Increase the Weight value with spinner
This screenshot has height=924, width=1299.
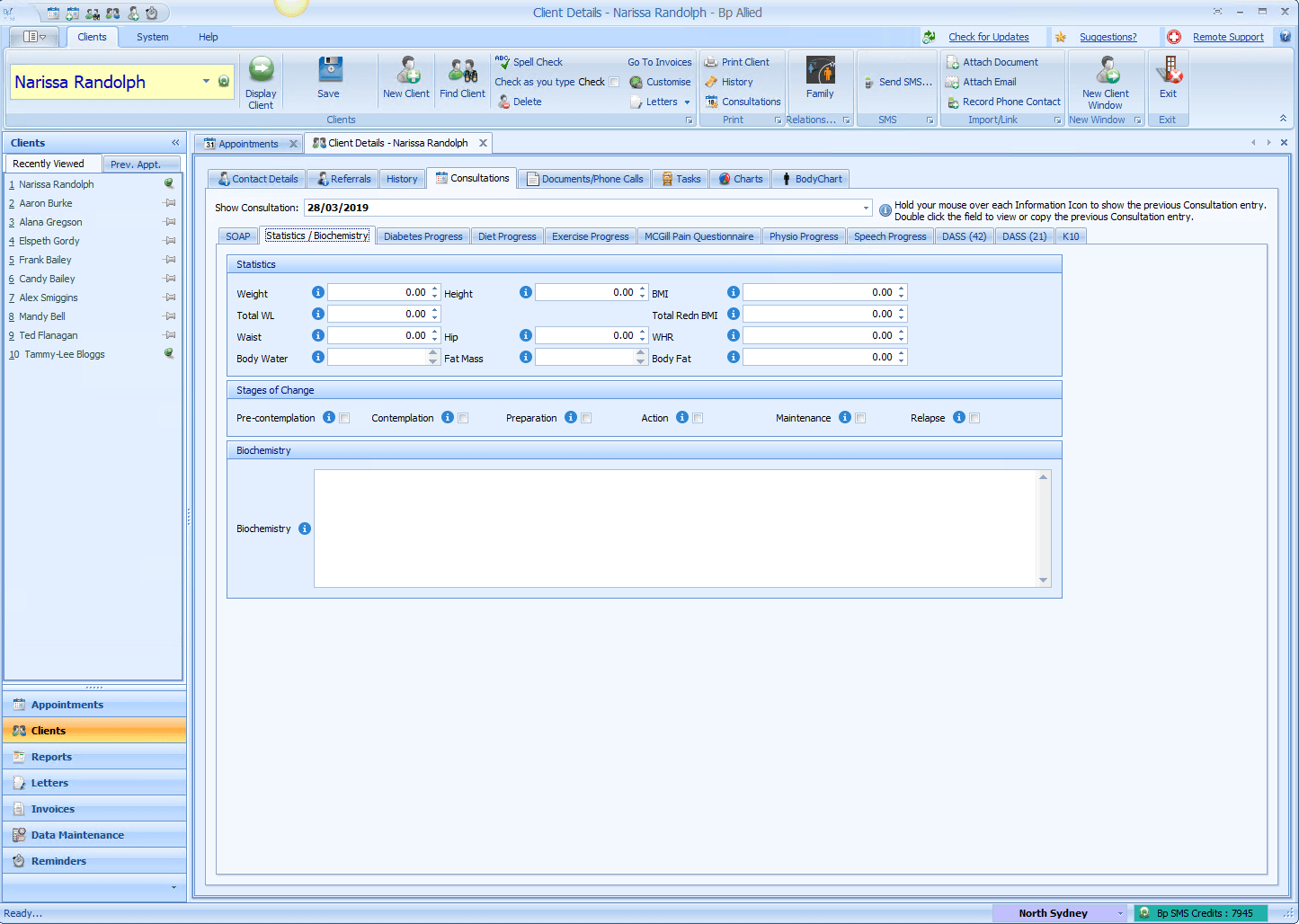[435, 289]
